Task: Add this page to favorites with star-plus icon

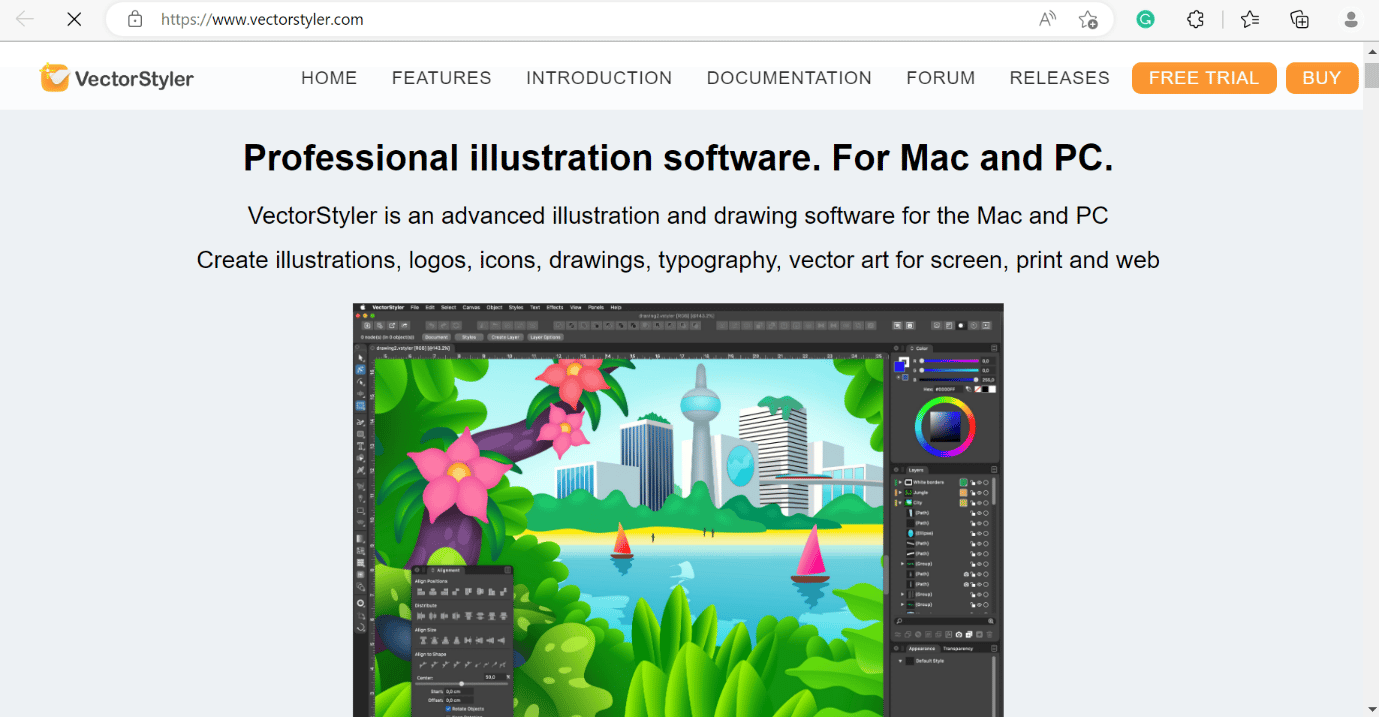Action: pyautogui.click(x=1088, y=19)
